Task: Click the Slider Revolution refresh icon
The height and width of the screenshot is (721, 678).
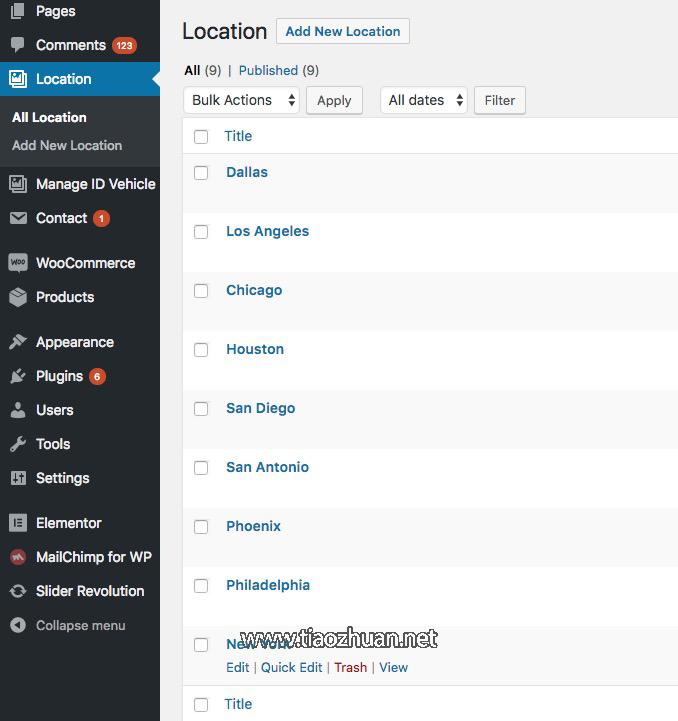Action: point(18,591)
